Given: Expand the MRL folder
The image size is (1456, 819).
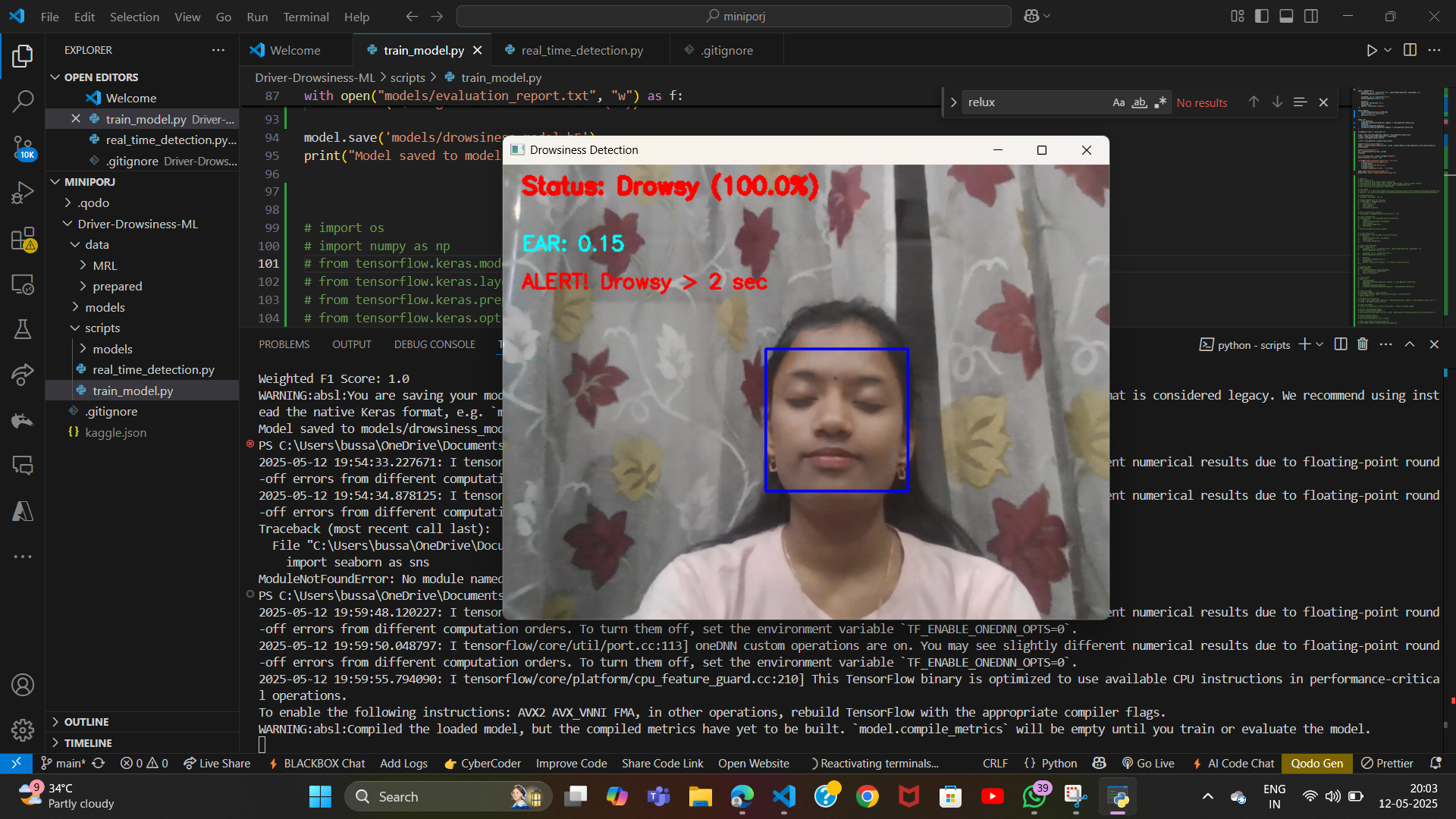Looking at the screenshot, I should [x=105, y=265].
